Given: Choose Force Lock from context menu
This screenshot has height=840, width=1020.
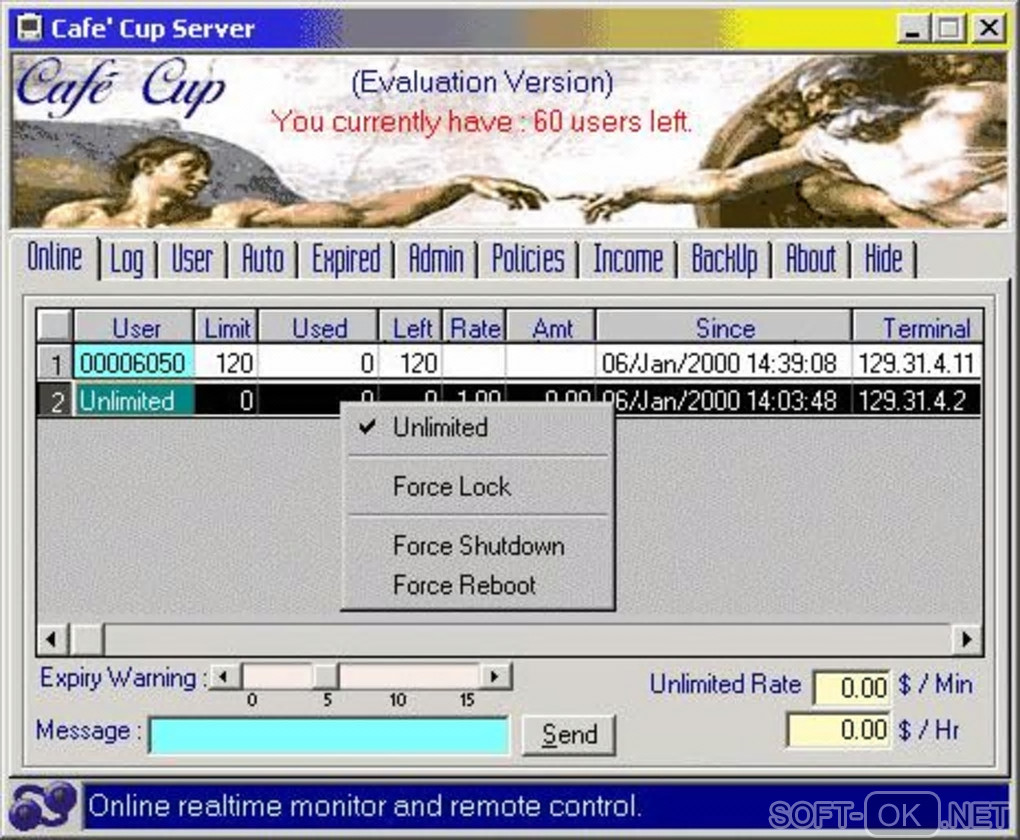Looking at the screenshot, I should (x=478, y=487).
